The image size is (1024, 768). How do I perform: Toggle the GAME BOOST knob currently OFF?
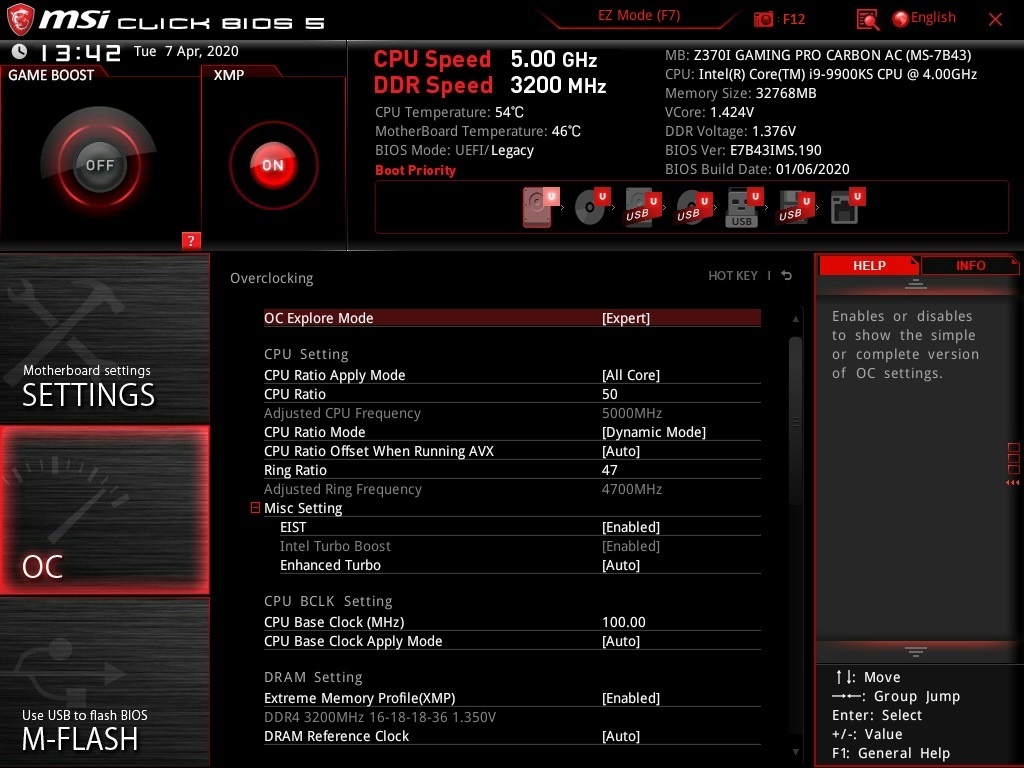tap(99, 165)
